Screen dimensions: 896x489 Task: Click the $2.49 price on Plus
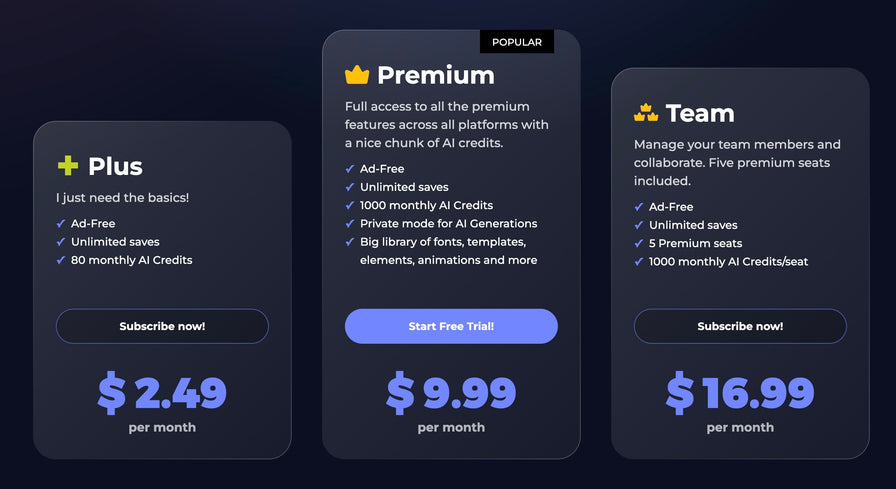tap(162, 393)
